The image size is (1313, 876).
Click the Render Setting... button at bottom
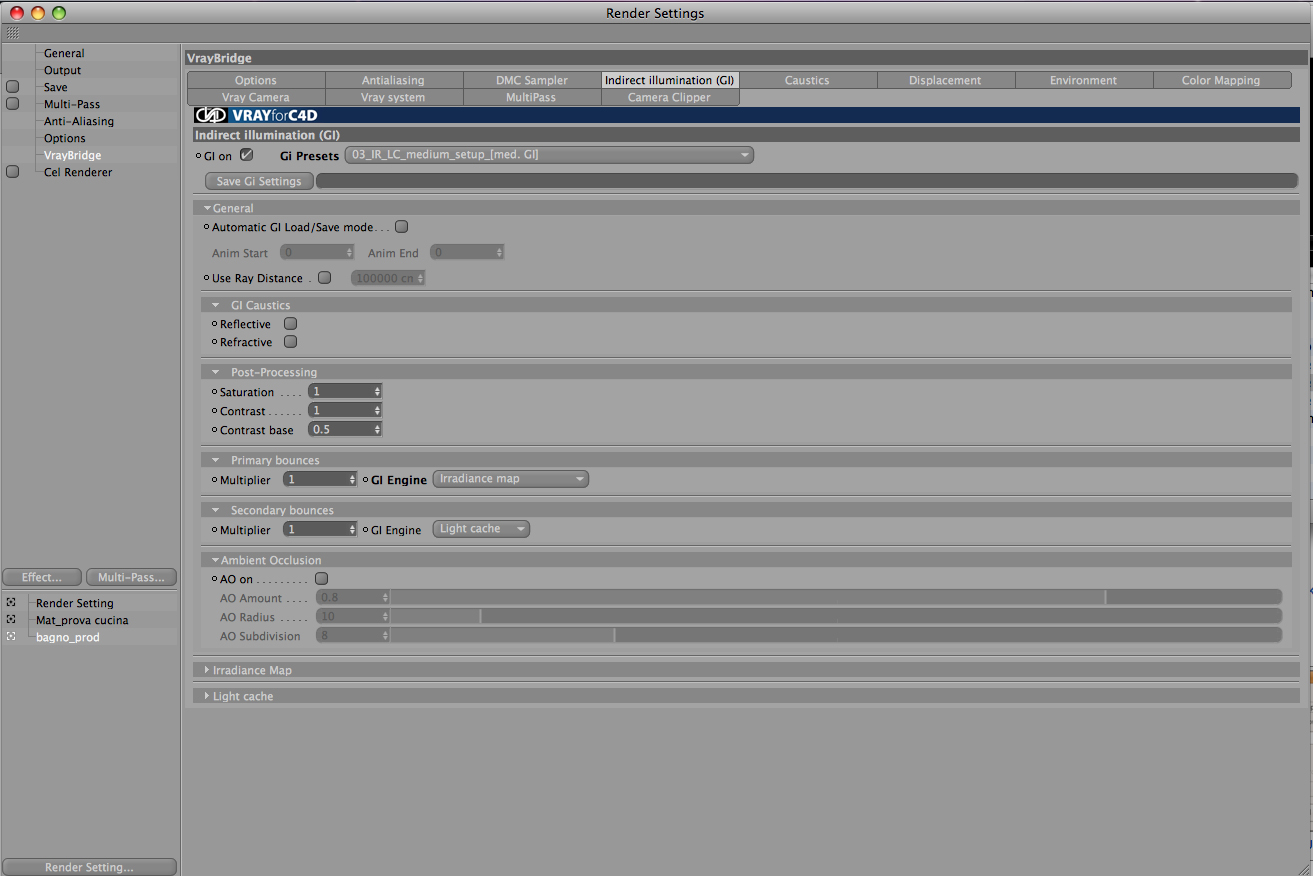coord(89,867)
